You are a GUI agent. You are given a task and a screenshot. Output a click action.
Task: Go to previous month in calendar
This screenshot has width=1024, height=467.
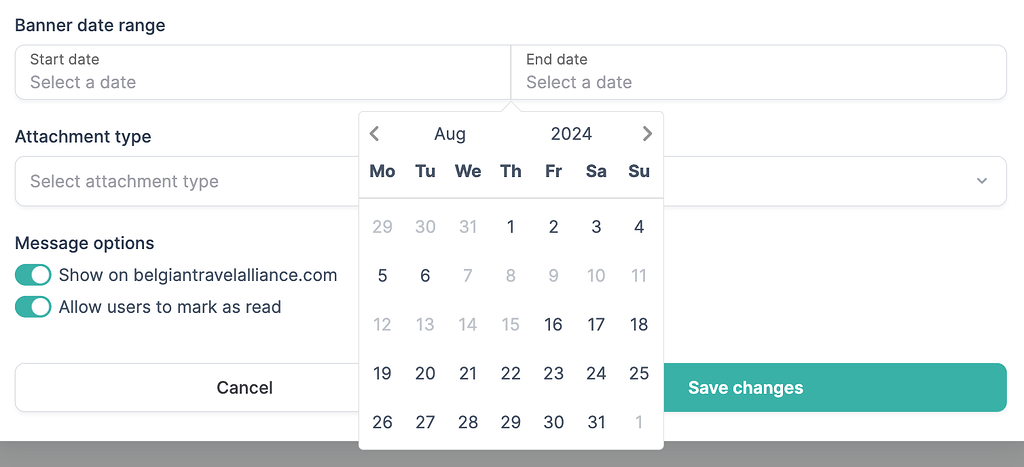click(x=374, y=134)
